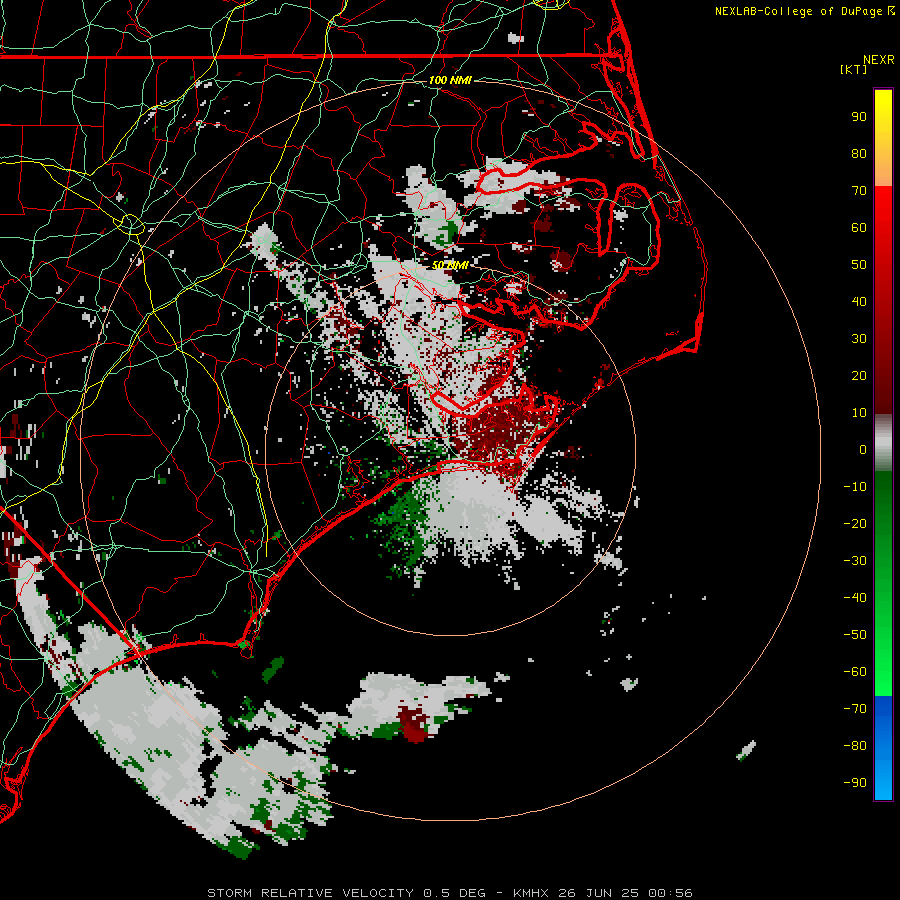900x900 pixels.
Task: Click the -80 value on velocity scale
Action: coord(855,746)
